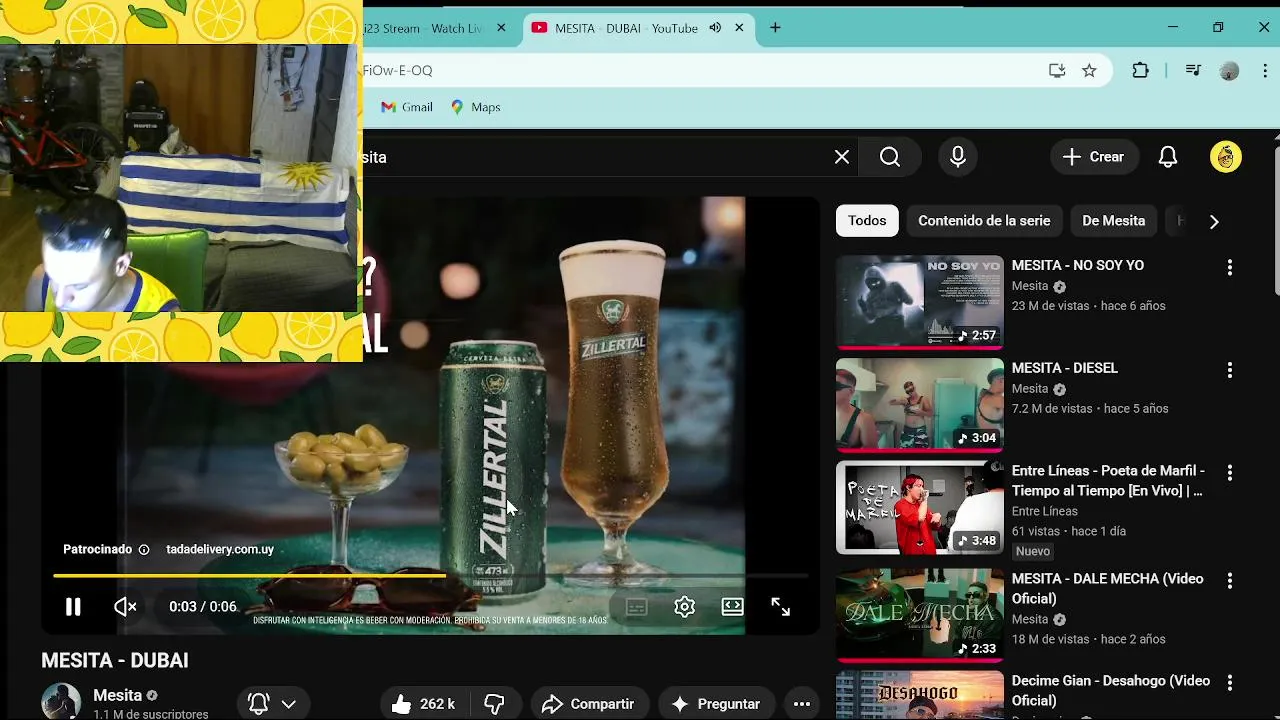The width and height of the screenshot is (1280, 720).
Task: Enter fullscreen in the video player
Action: [780, 607]
